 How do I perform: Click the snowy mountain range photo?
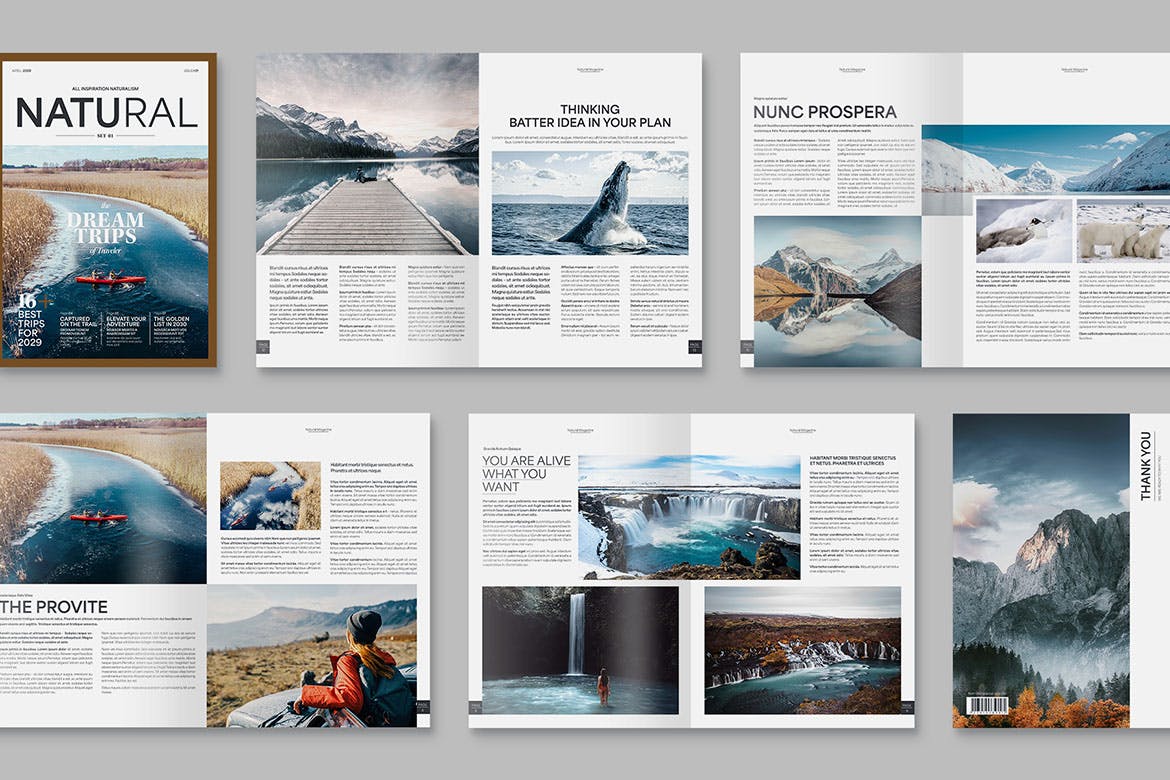[1045, 158]
